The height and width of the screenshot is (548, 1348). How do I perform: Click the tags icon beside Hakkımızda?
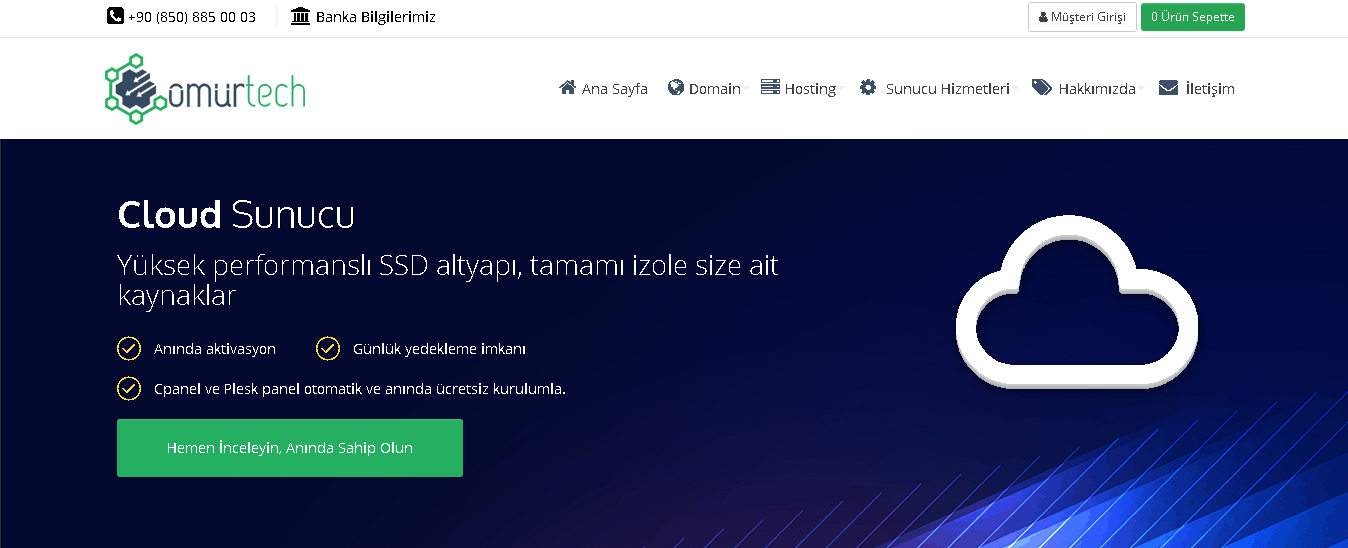pos(1042,87)
